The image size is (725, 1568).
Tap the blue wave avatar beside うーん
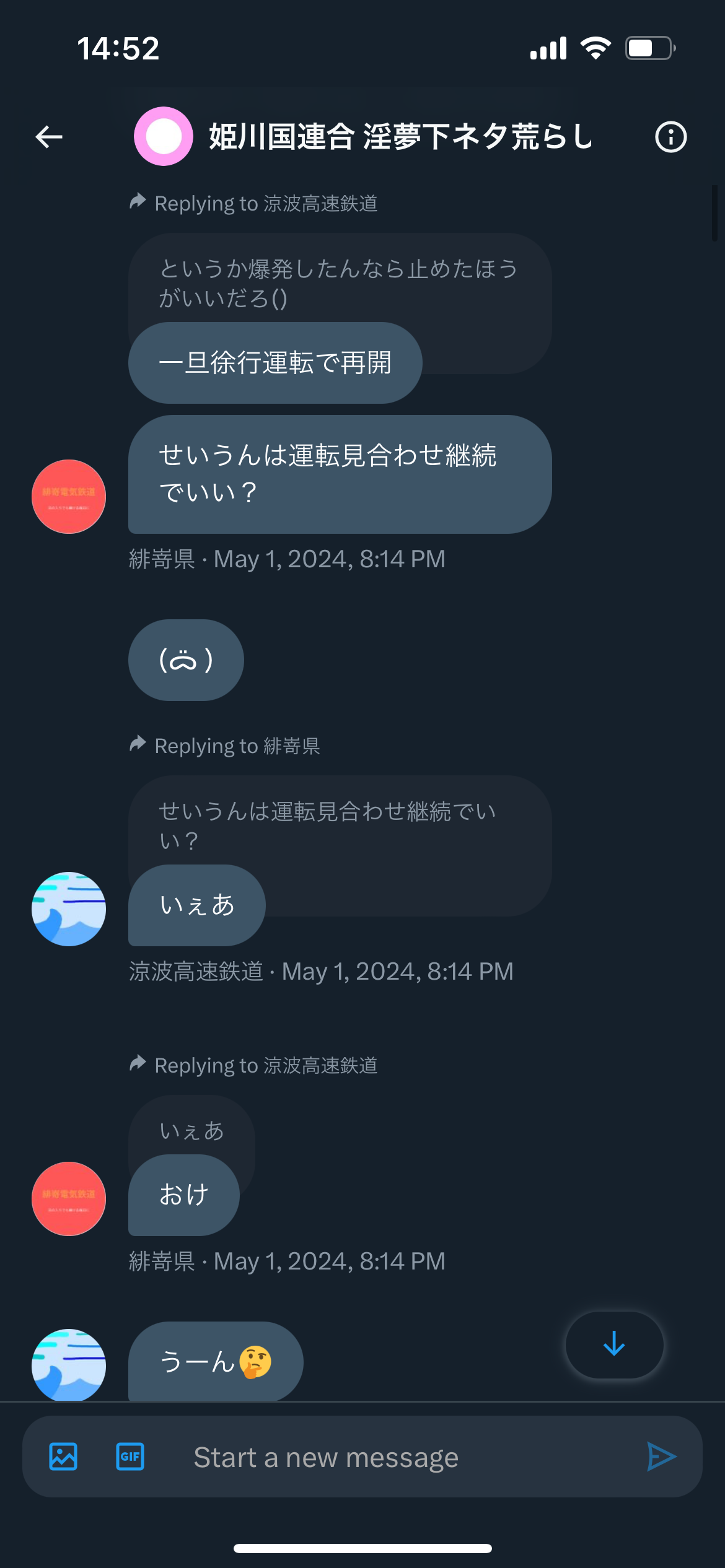[69, 1365]
